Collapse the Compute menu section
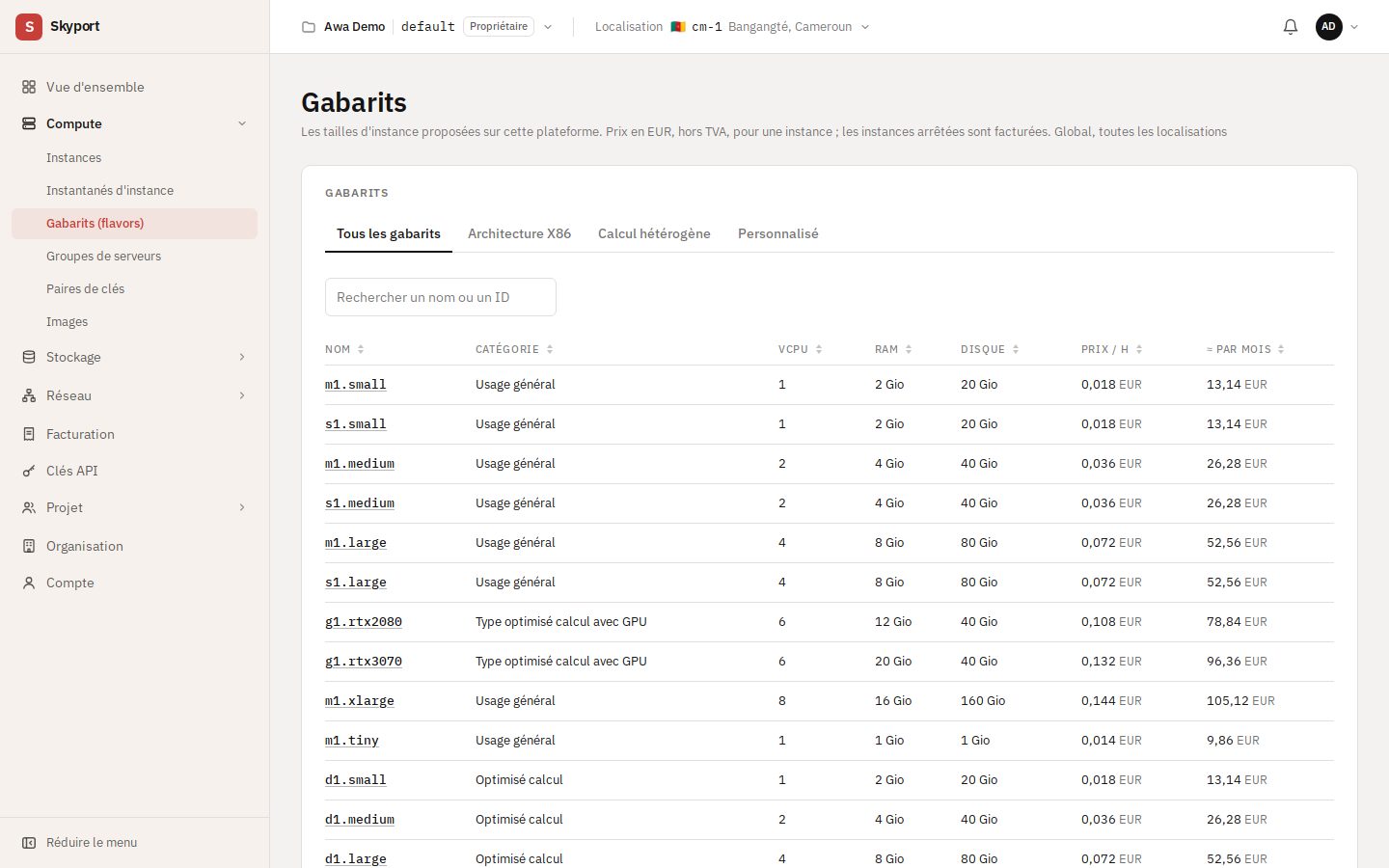 (x=242, y=123)
